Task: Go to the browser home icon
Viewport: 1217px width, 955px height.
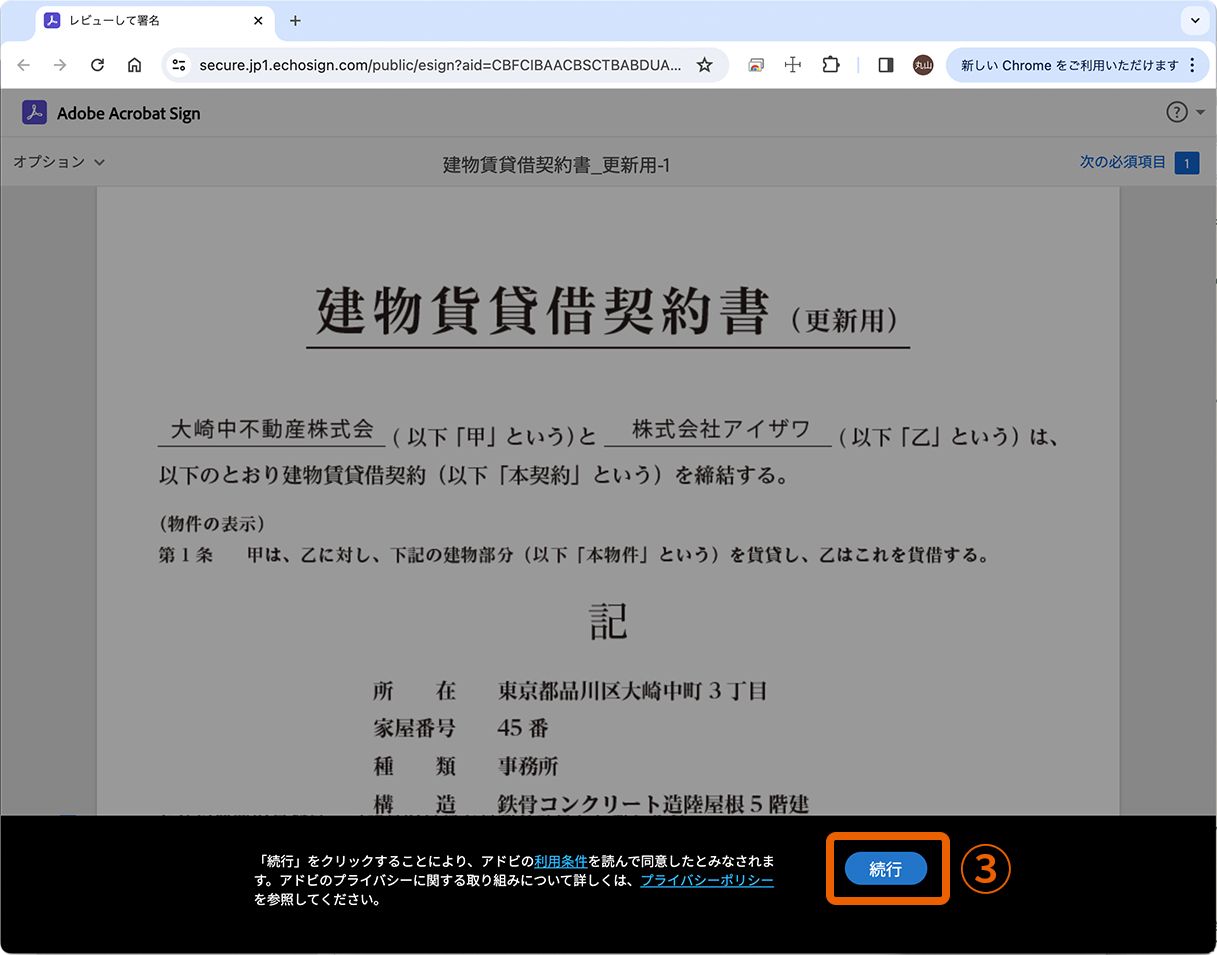Action: [x=134, y=65]
